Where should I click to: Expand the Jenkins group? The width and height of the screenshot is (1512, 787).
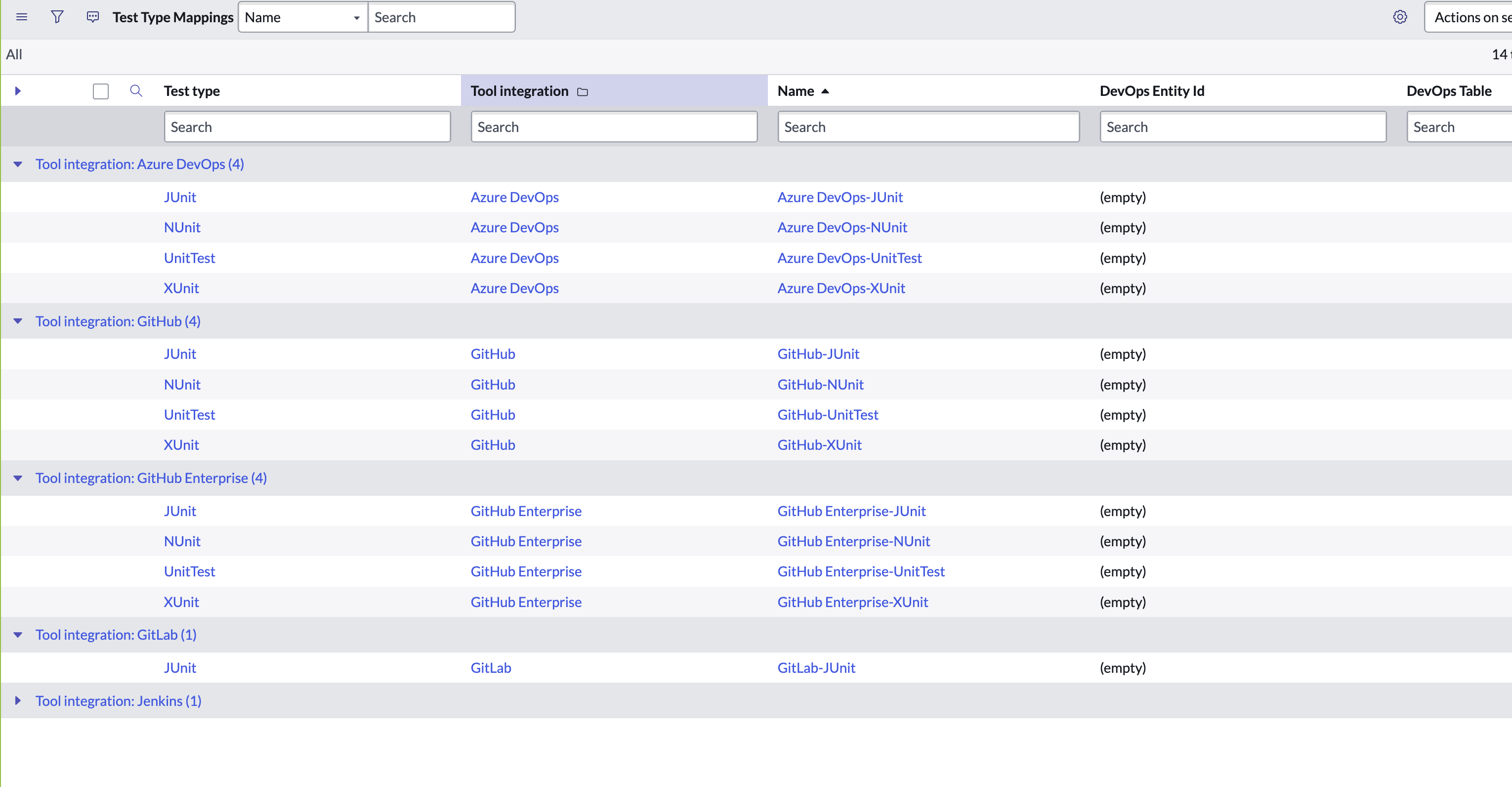(18, 700)
